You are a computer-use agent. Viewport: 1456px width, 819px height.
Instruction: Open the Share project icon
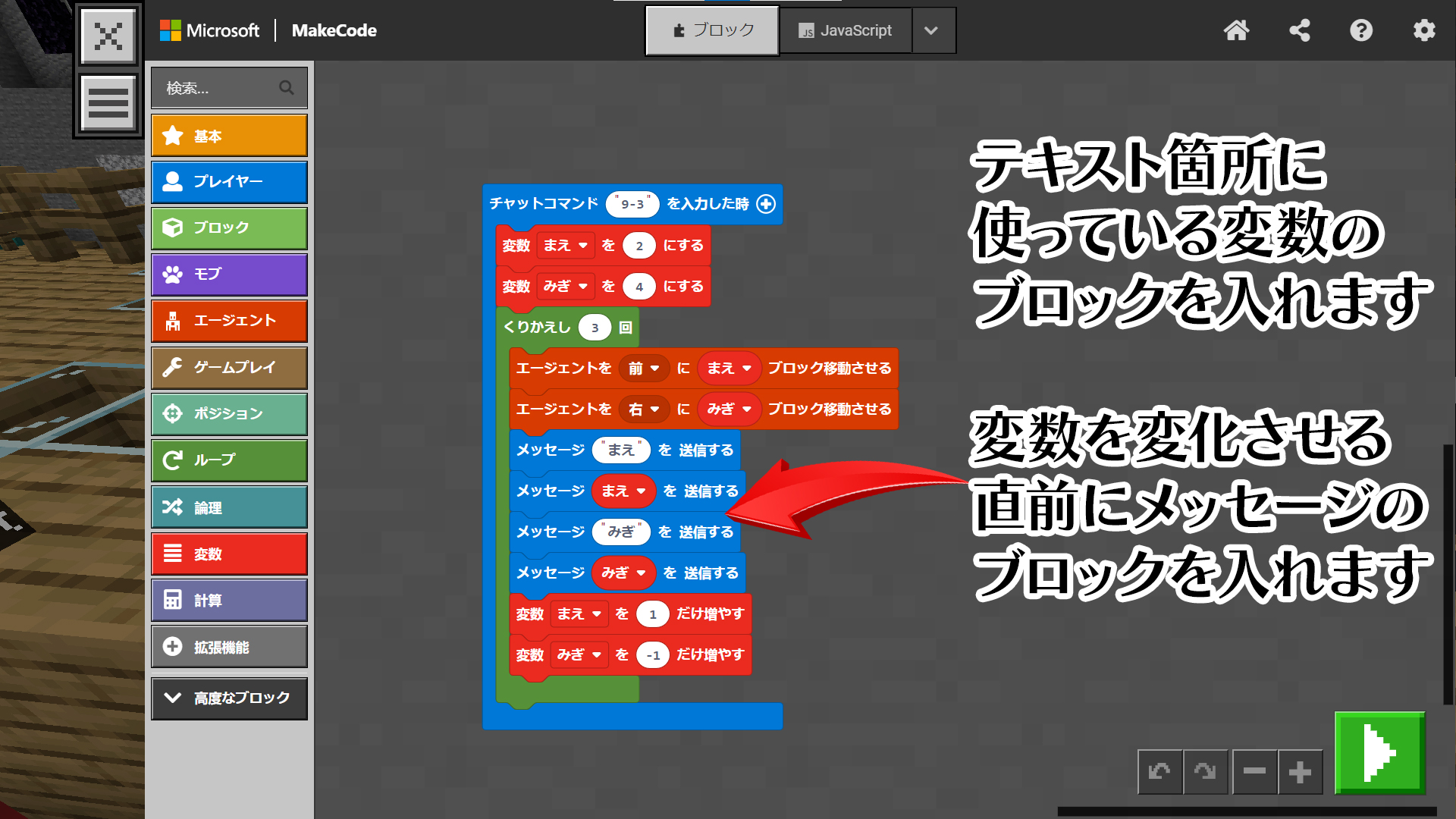pos(1299,30)
